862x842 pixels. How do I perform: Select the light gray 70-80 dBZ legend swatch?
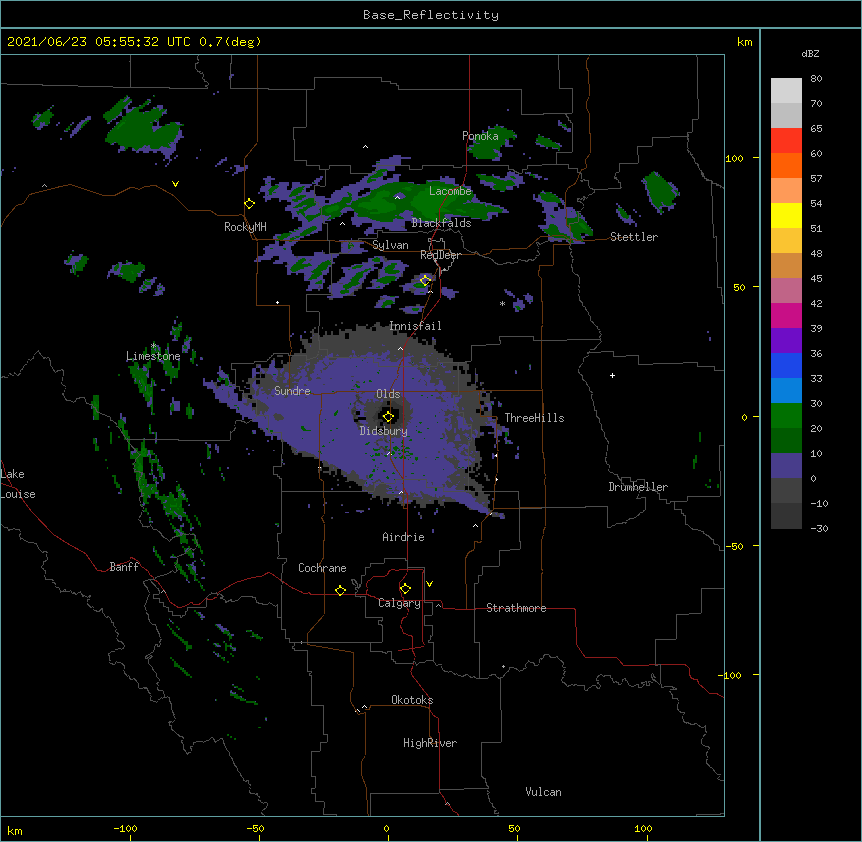[786, 91]
